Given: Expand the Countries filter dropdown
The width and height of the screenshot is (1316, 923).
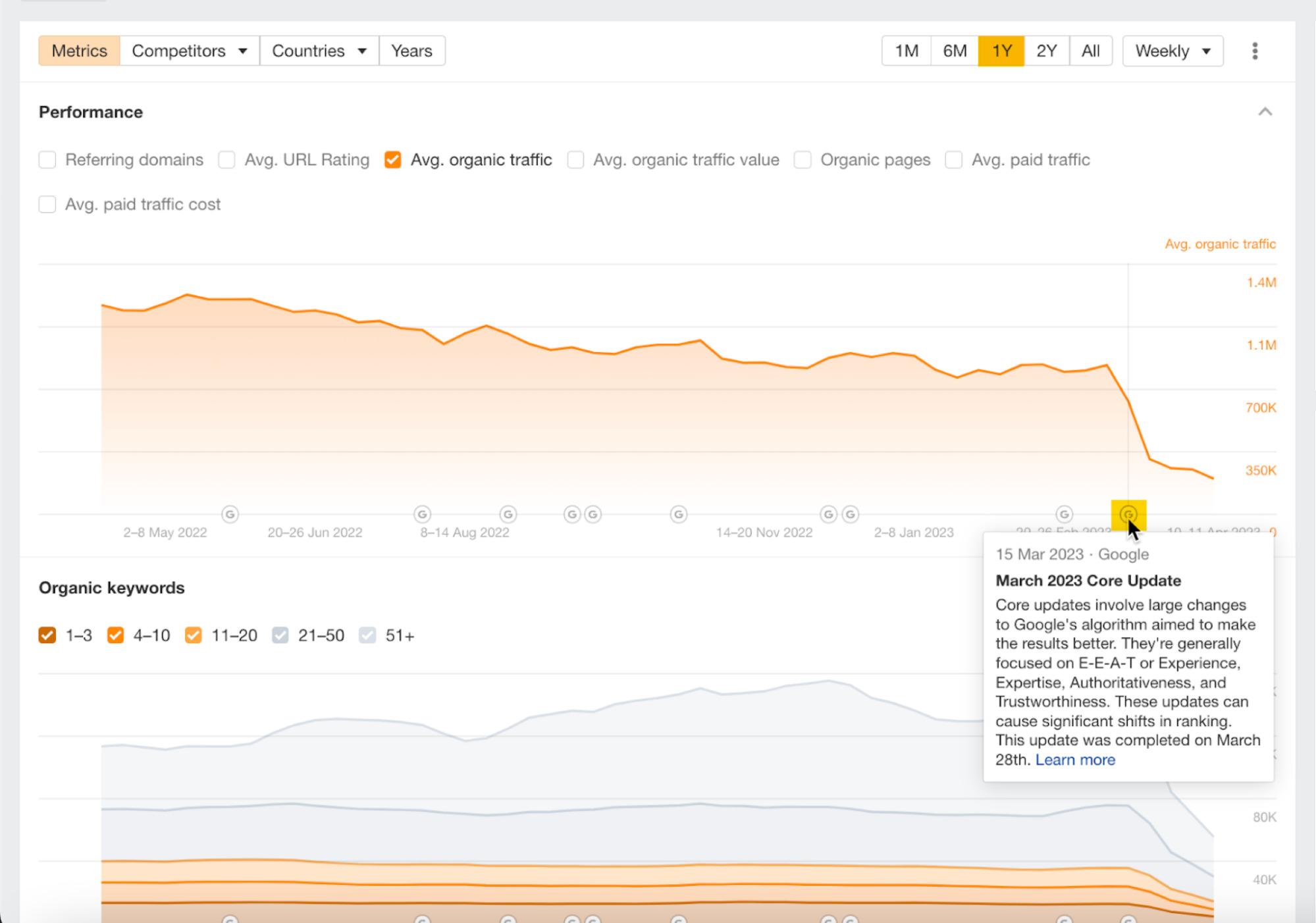Looking at the screenshot, I should 317,50.
